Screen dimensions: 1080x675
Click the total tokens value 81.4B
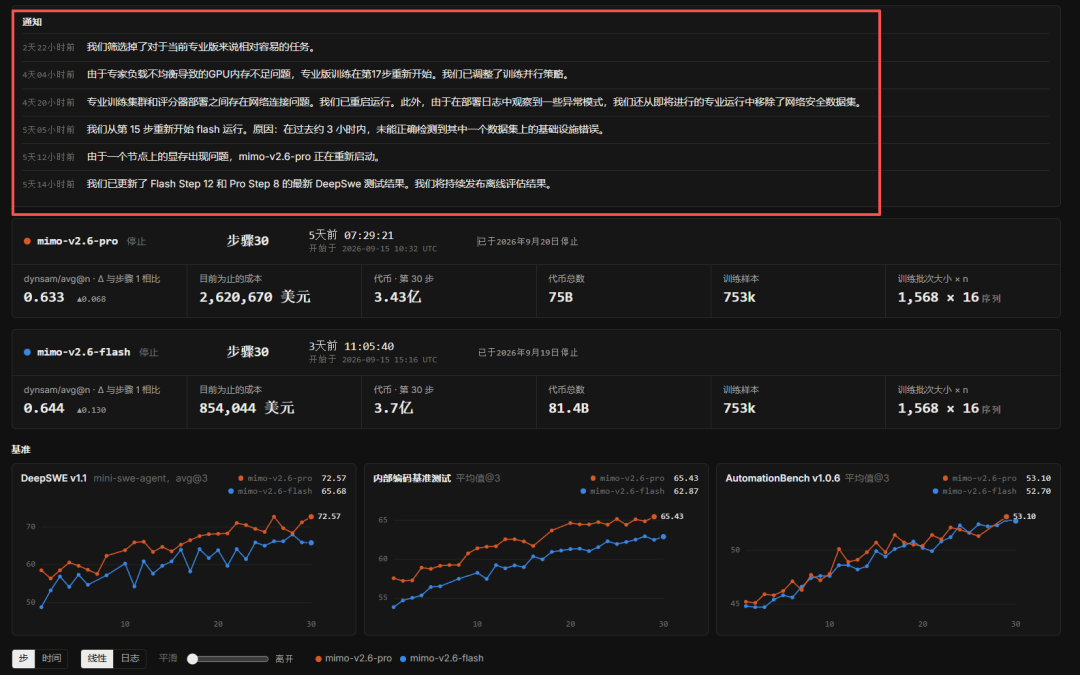[x=568, y=408]
